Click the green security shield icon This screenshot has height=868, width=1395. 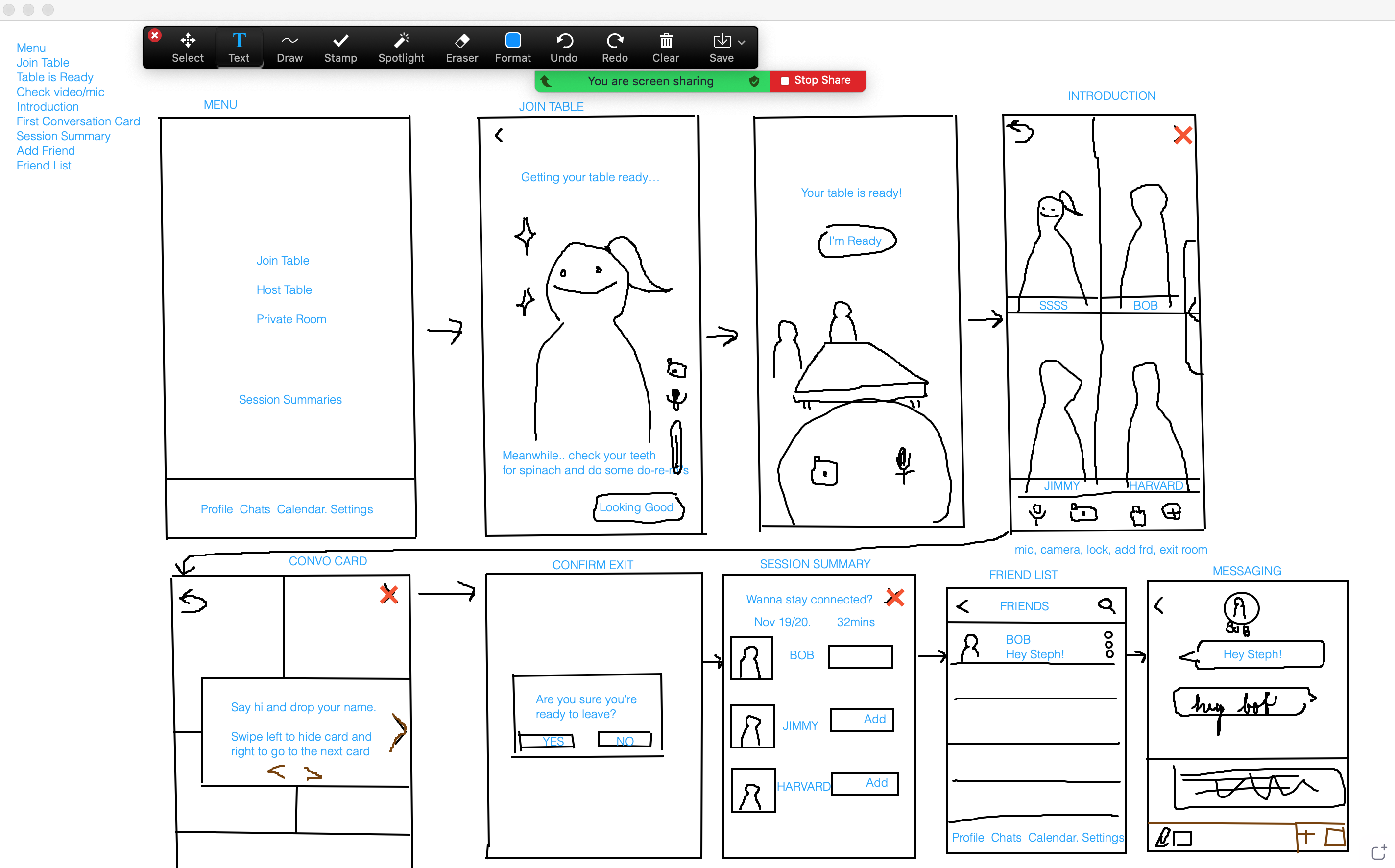754,81
